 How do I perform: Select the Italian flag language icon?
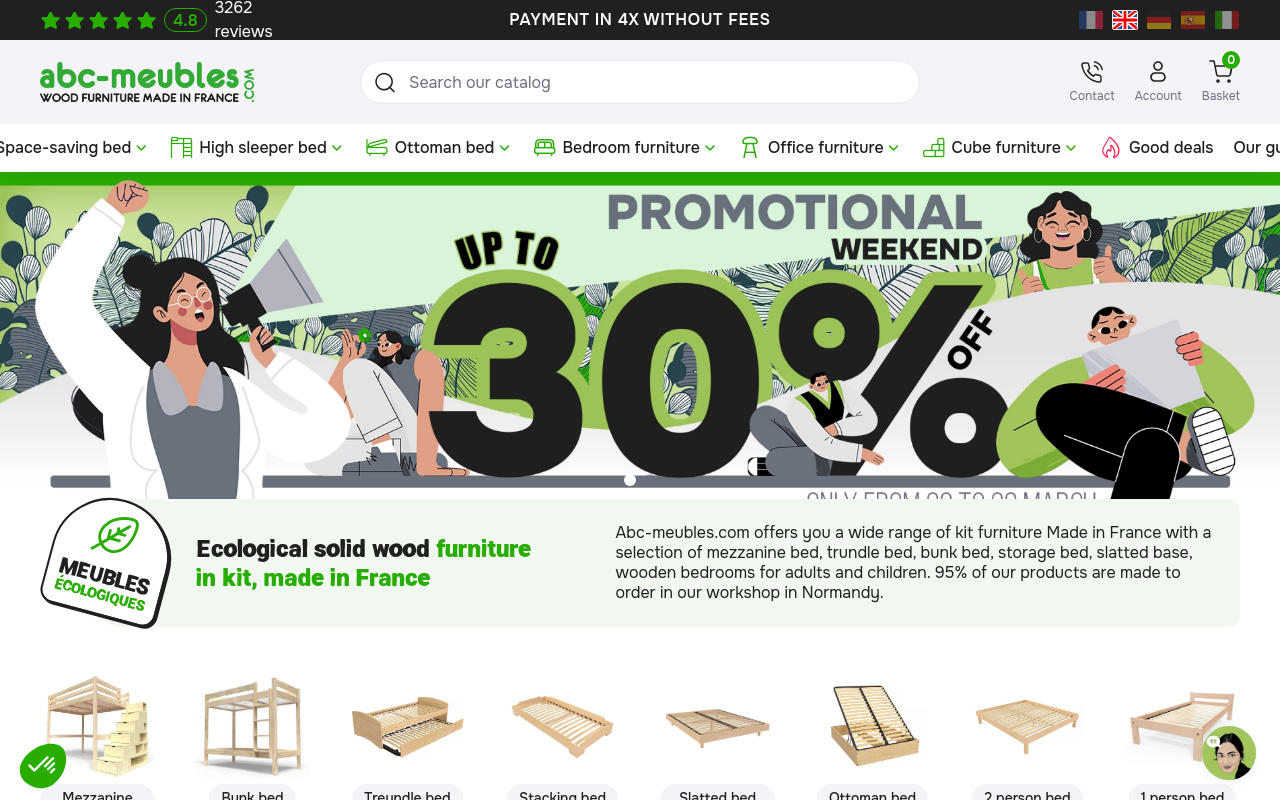click(1227, 20)
